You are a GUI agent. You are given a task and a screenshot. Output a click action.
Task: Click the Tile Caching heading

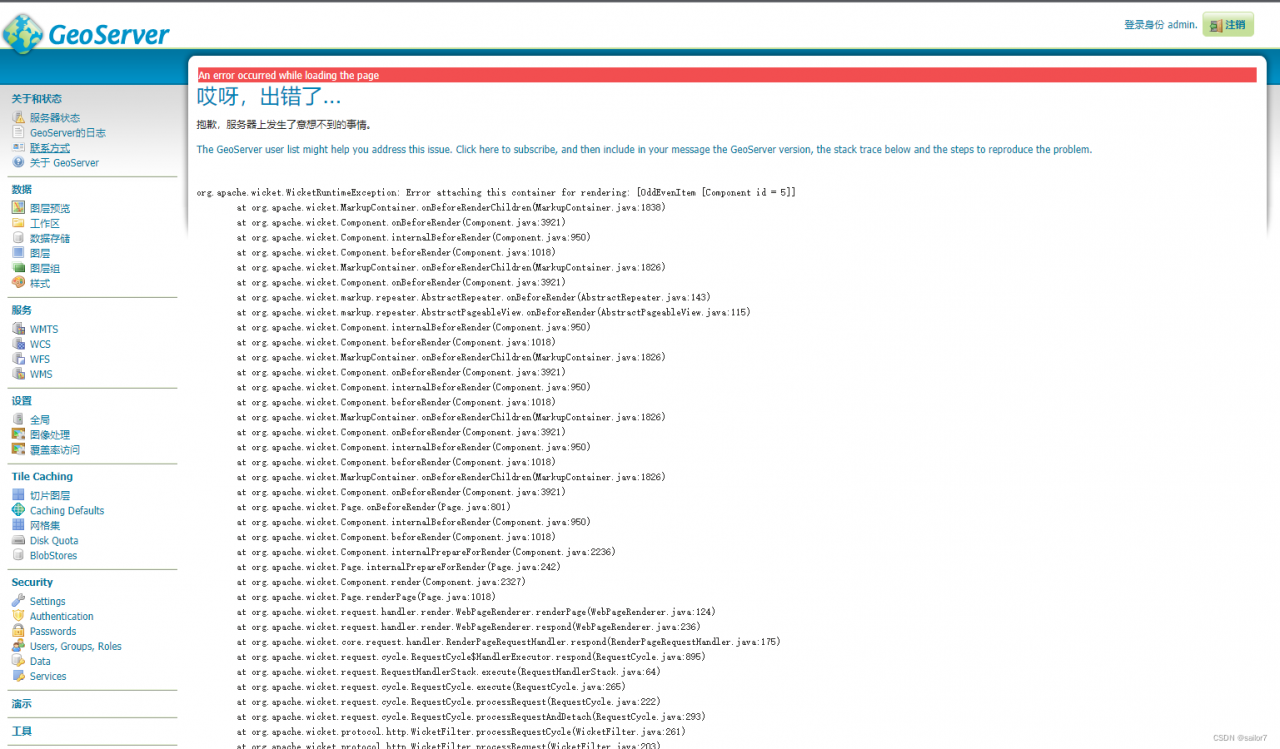tap(42, 477)
